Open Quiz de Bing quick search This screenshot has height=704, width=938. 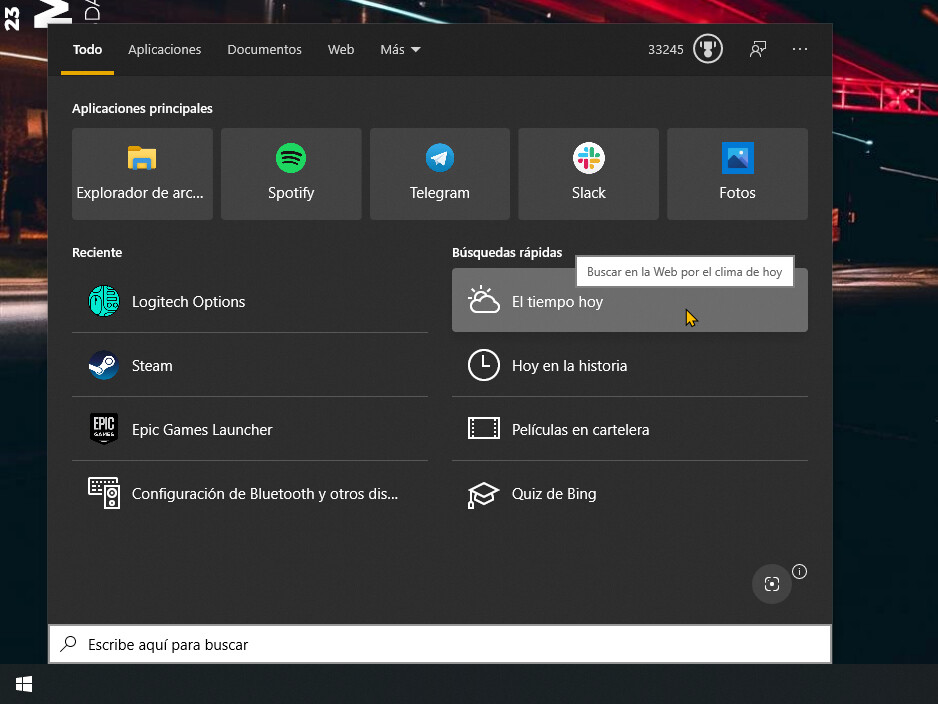[x=630, y=493]
